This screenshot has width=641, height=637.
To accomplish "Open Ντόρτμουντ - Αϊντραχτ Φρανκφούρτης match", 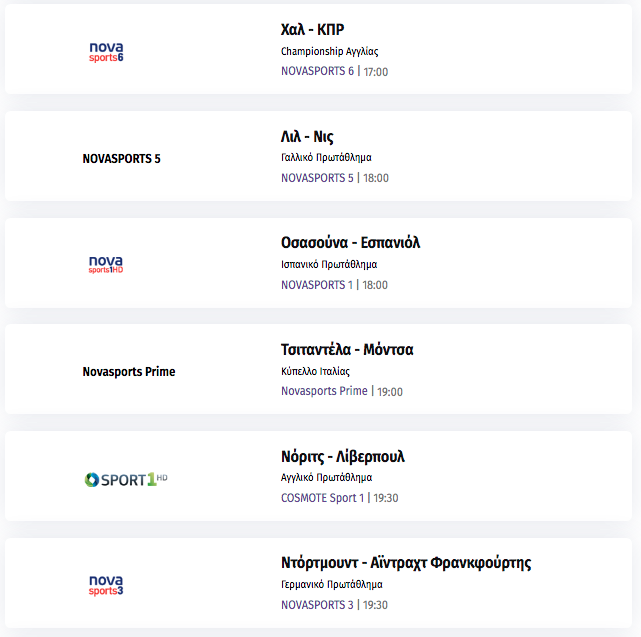I will (406, 563).
